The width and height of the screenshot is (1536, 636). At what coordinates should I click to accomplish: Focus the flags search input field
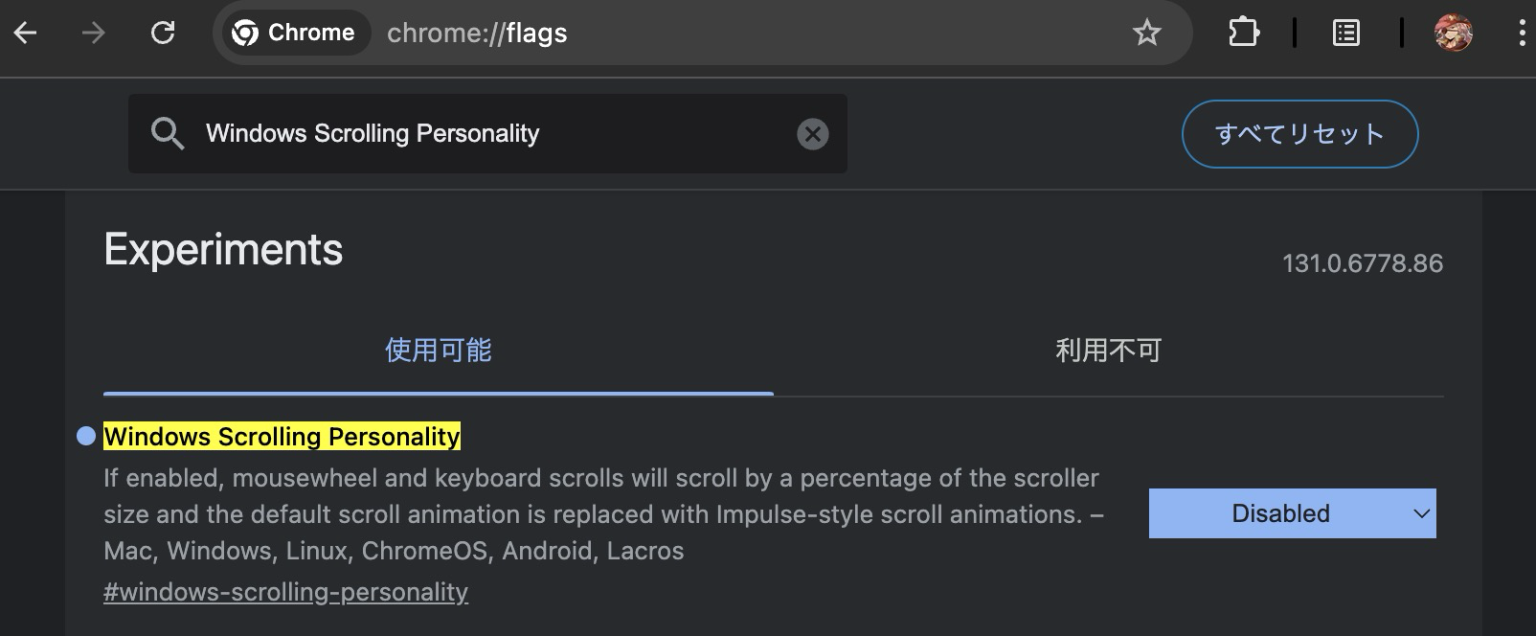click(x=490, y=134)
